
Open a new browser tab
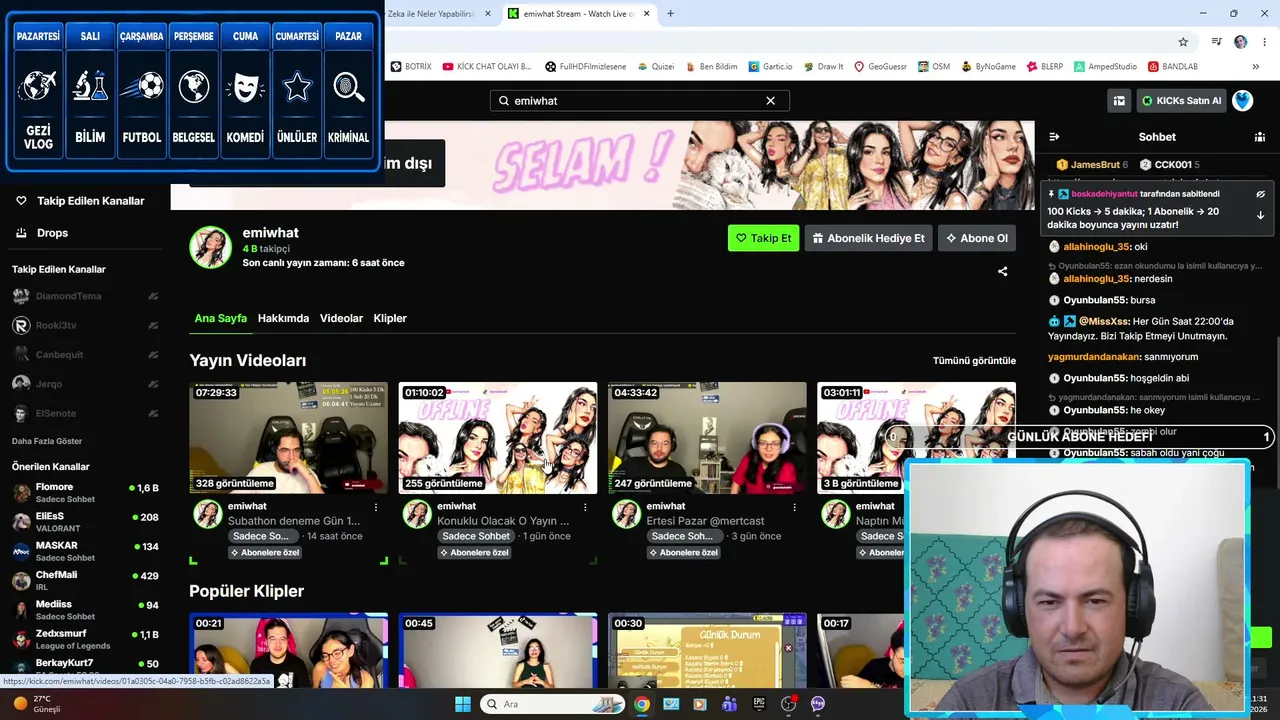click(x=670, y=14)
